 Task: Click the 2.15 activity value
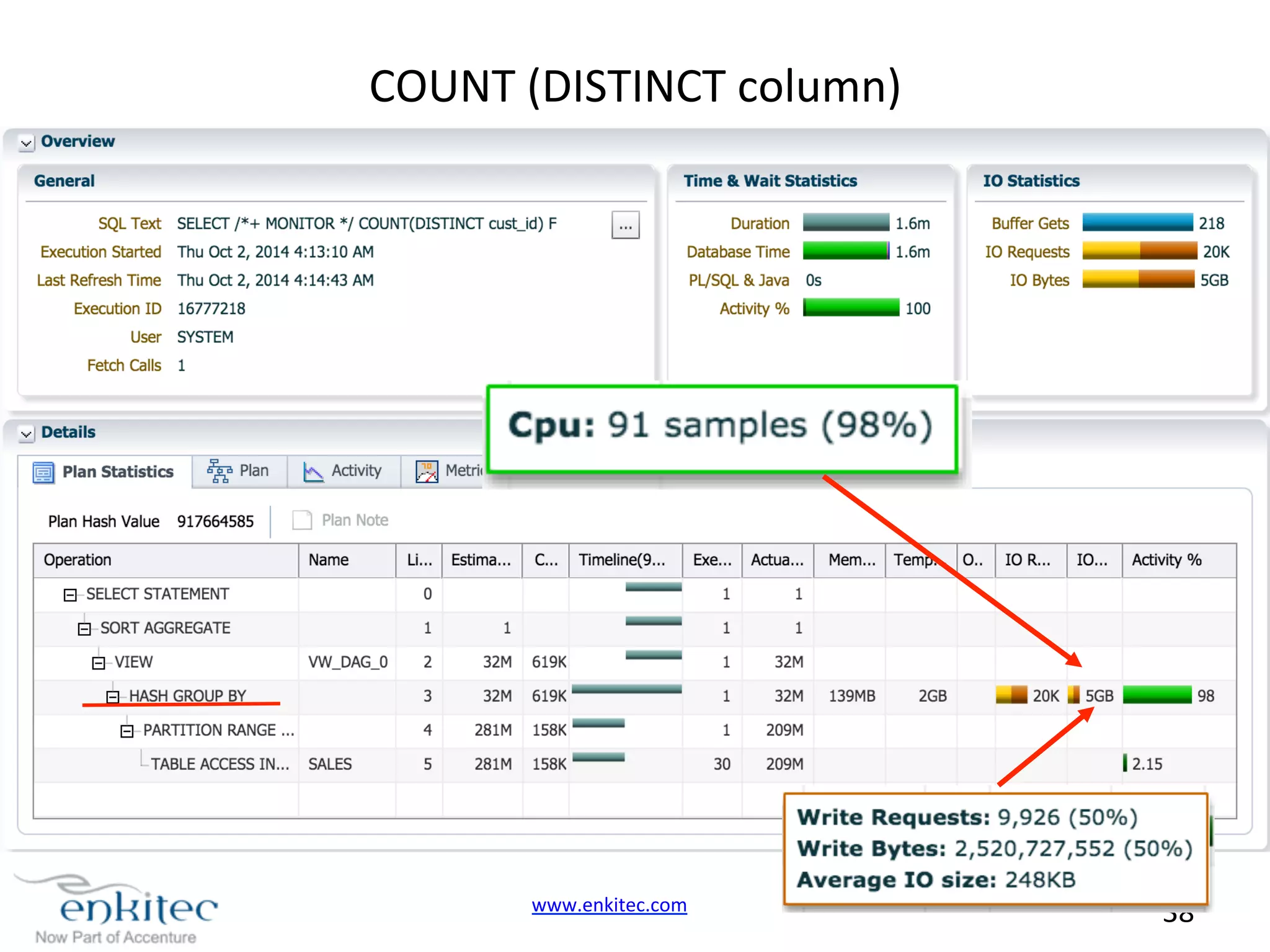(1147, 764)
